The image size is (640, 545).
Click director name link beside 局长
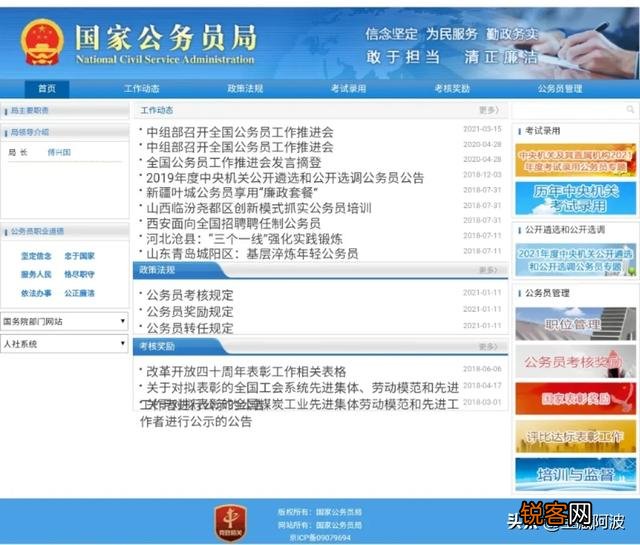coord(59,152)
